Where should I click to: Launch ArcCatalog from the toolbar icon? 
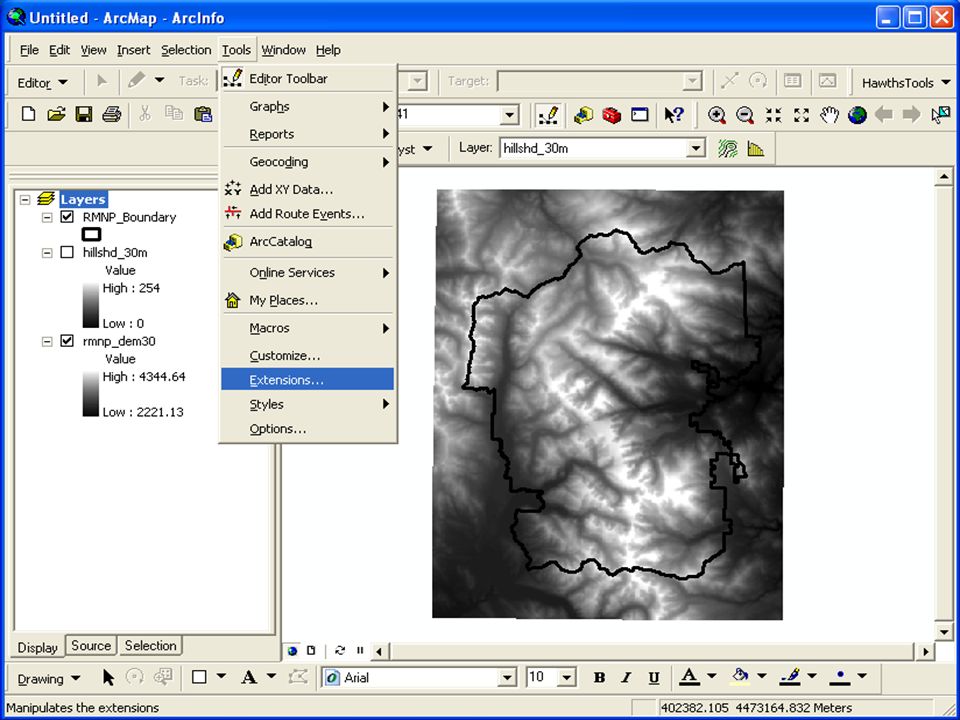583,115
